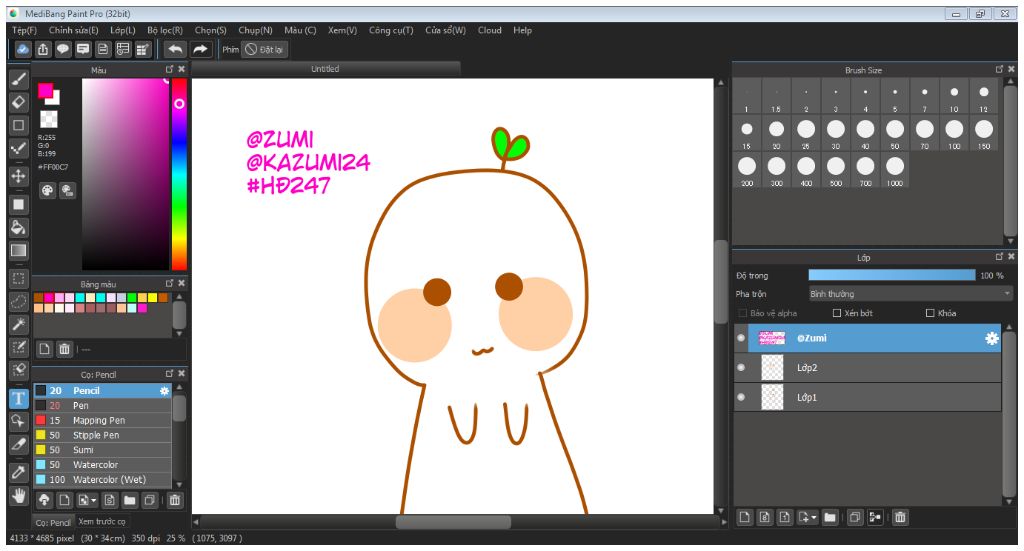
Task: Open the Pencil brush settings gear
Action: tap(164, 391)
